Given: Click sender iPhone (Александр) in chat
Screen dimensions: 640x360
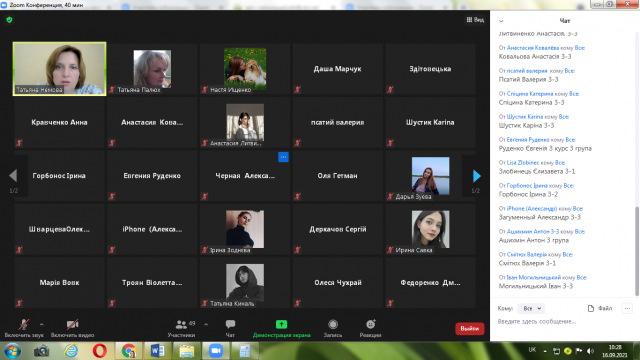Looking at the screenshot, I should [531, 209].
